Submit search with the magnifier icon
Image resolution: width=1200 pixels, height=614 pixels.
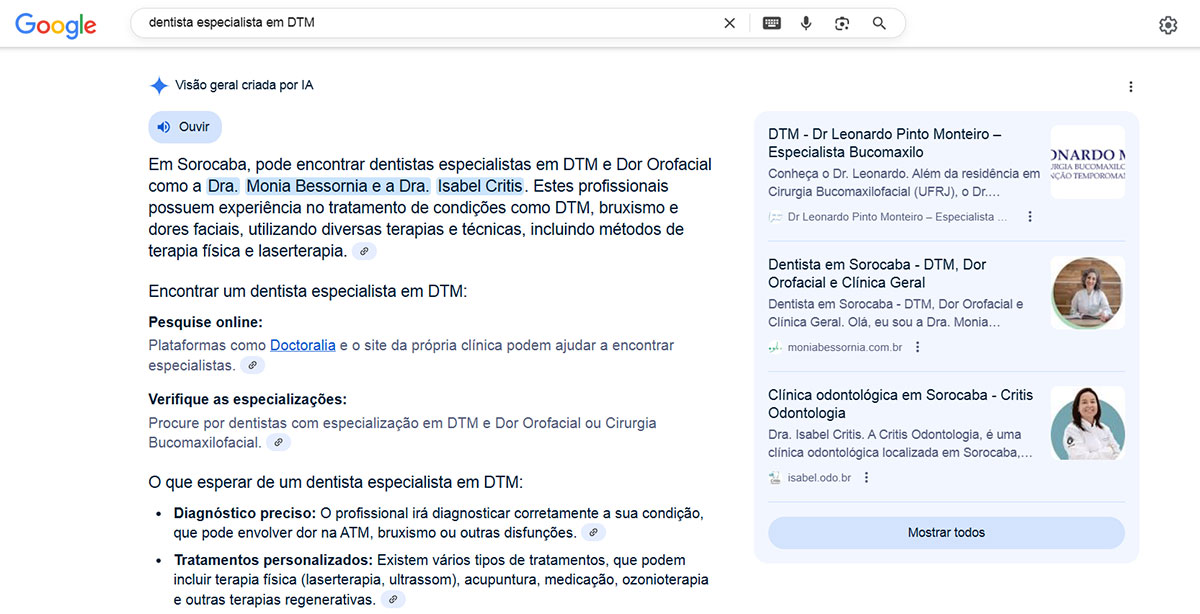pos(879,23)
